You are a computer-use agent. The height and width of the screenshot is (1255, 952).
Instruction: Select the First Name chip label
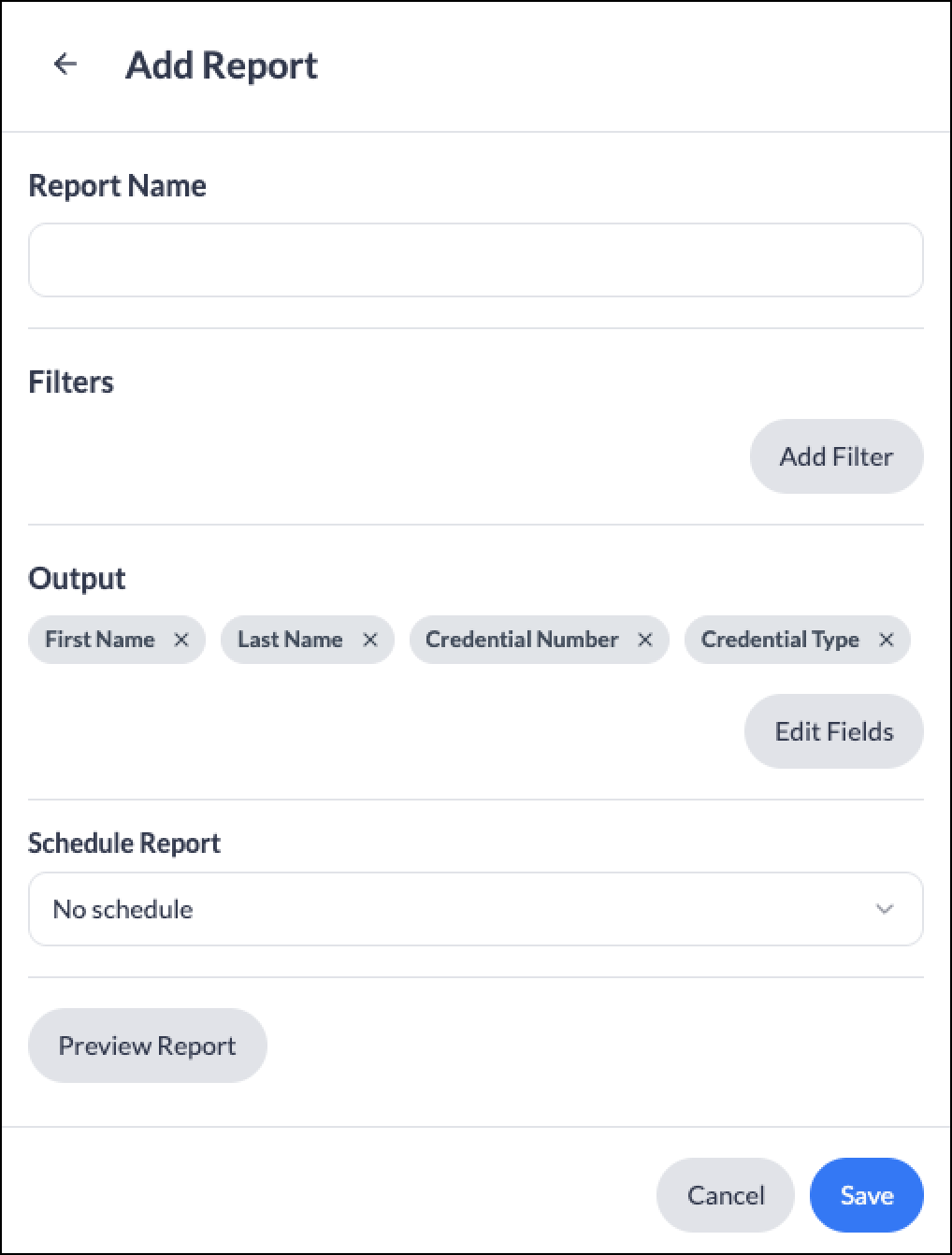100,640
